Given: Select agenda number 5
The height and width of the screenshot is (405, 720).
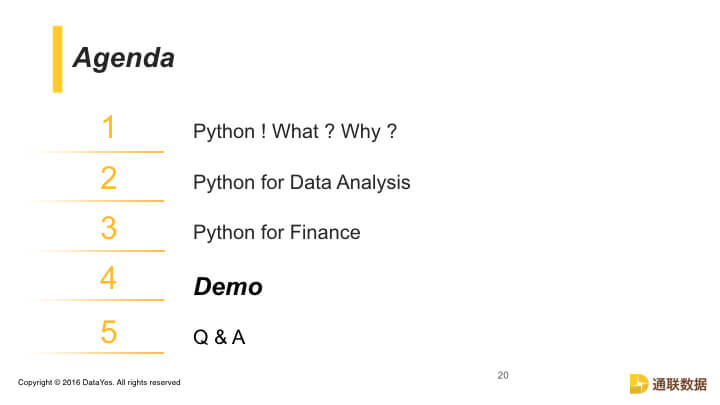Looking at the screenshot, I should 109,332.
